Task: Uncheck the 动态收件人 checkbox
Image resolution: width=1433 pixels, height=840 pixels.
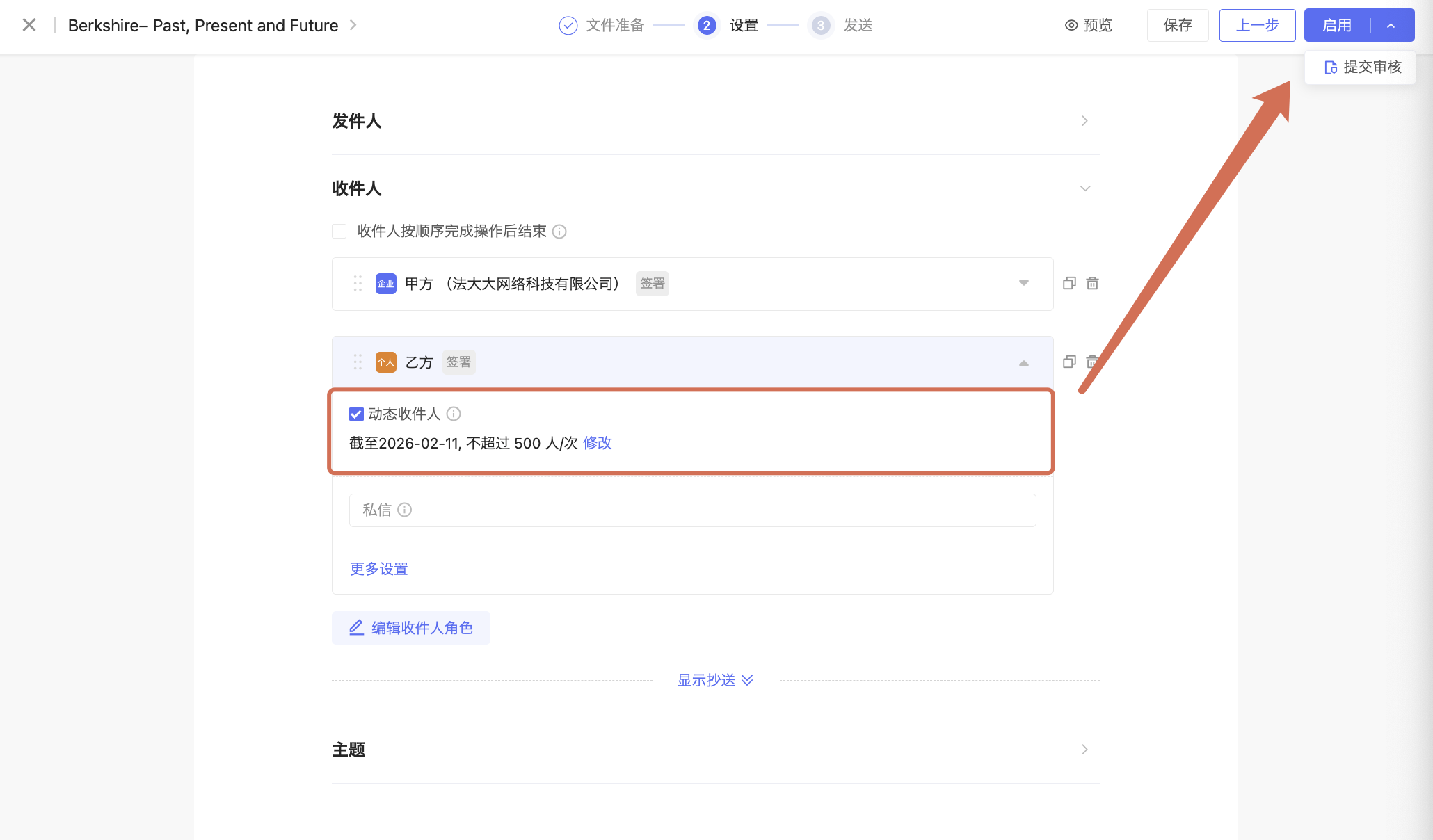Action: 356,414
